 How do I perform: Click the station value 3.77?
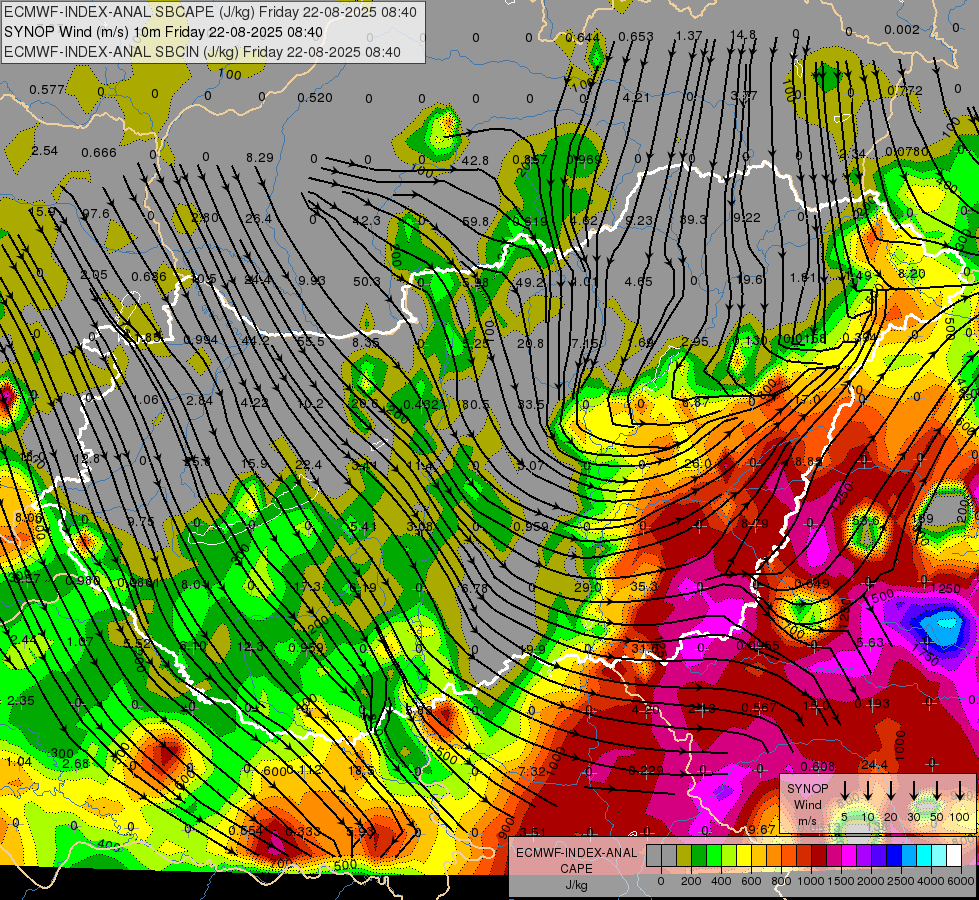[x=744, y=96]
